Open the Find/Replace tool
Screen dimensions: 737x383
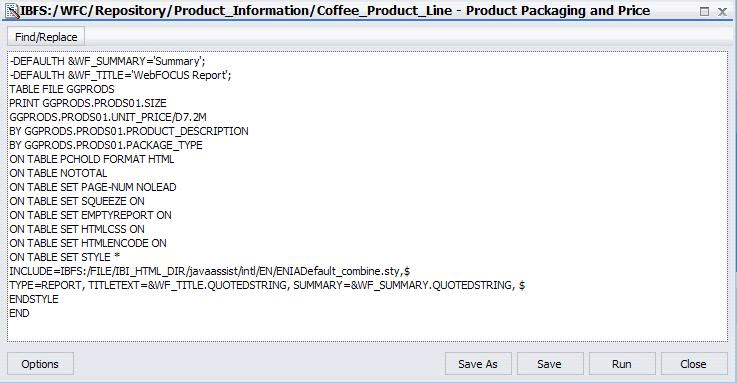click(46, 37)
